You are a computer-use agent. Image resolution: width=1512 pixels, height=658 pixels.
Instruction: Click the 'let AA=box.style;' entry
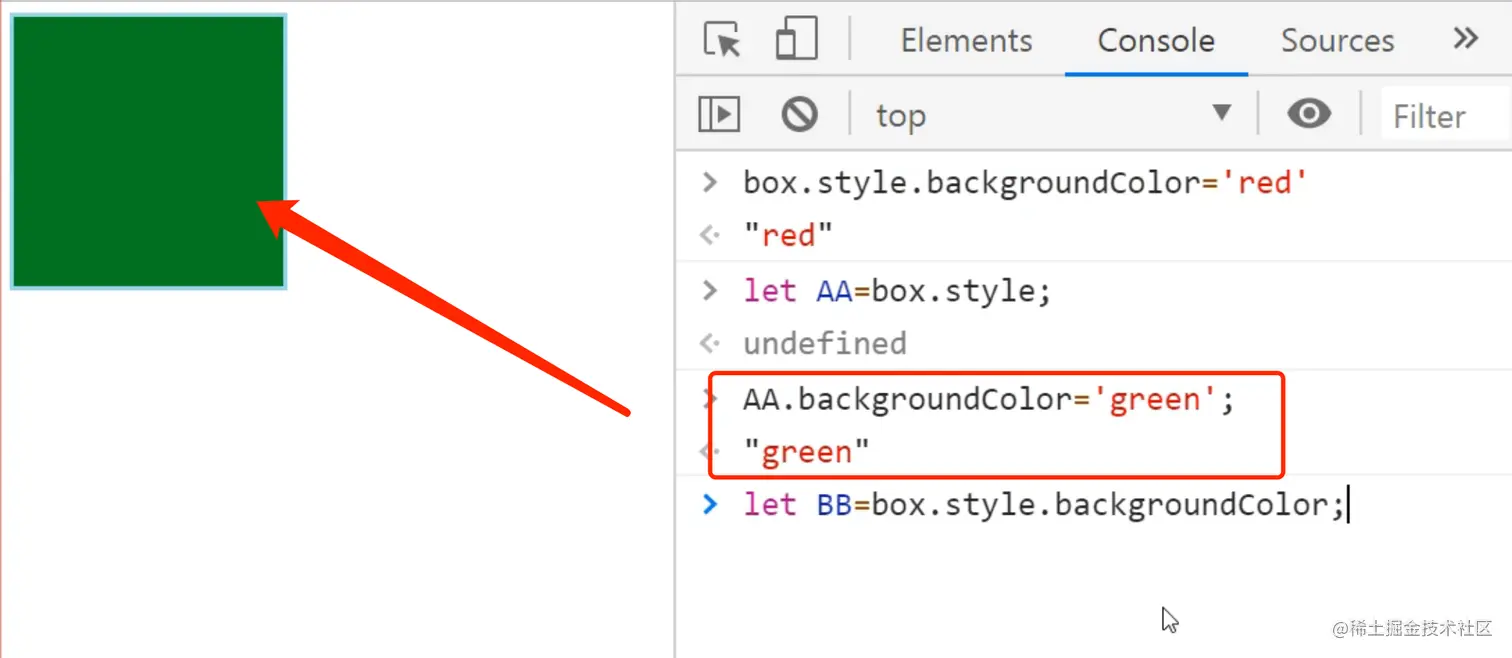(897, 291)
